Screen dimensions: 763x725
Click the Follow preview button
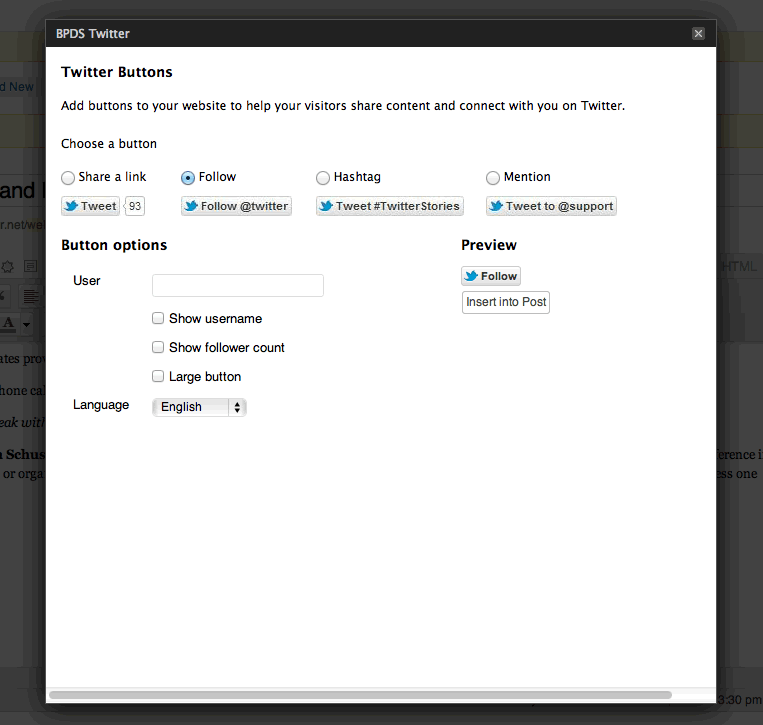point(490,276)
